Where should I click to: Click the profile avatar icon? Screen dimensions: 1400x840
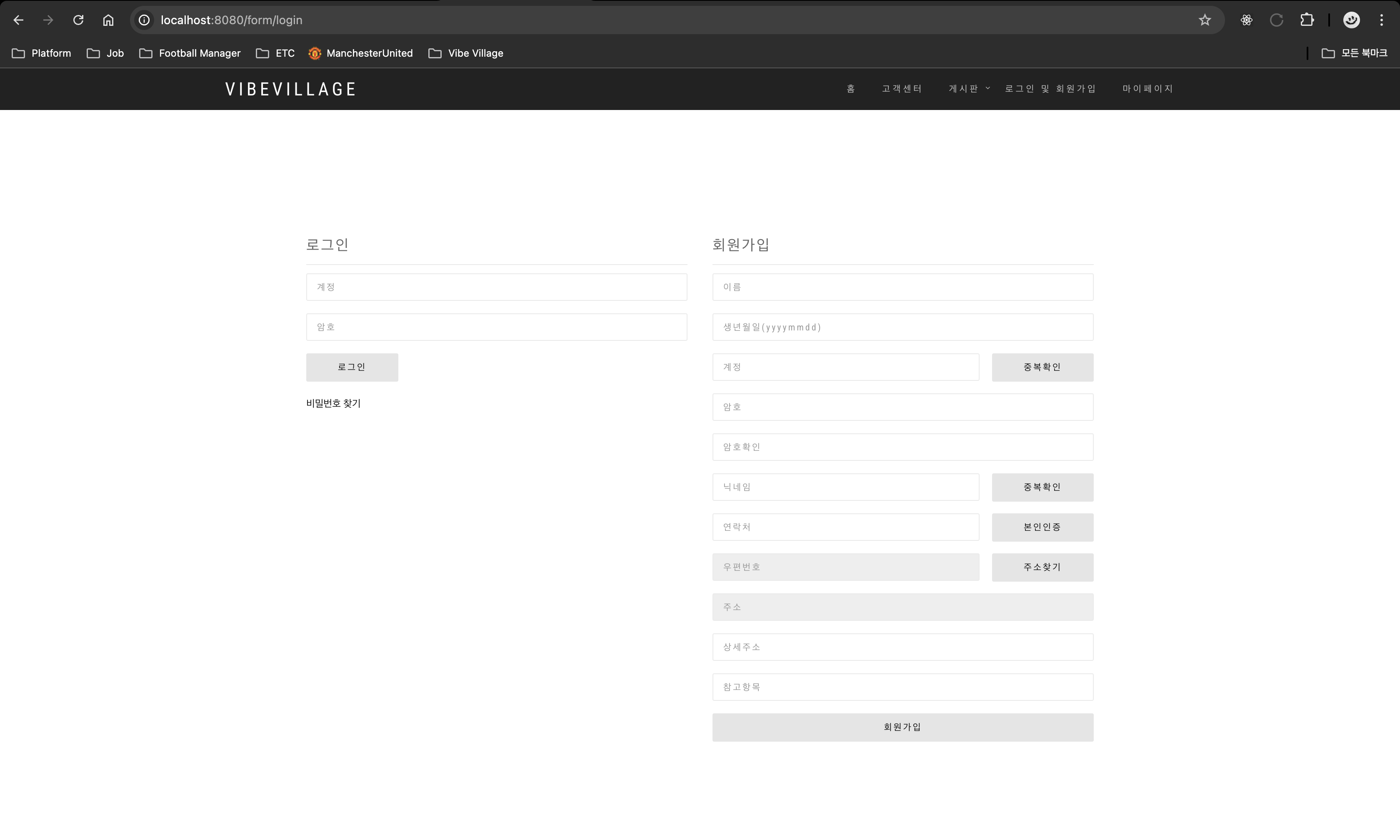1351,20
